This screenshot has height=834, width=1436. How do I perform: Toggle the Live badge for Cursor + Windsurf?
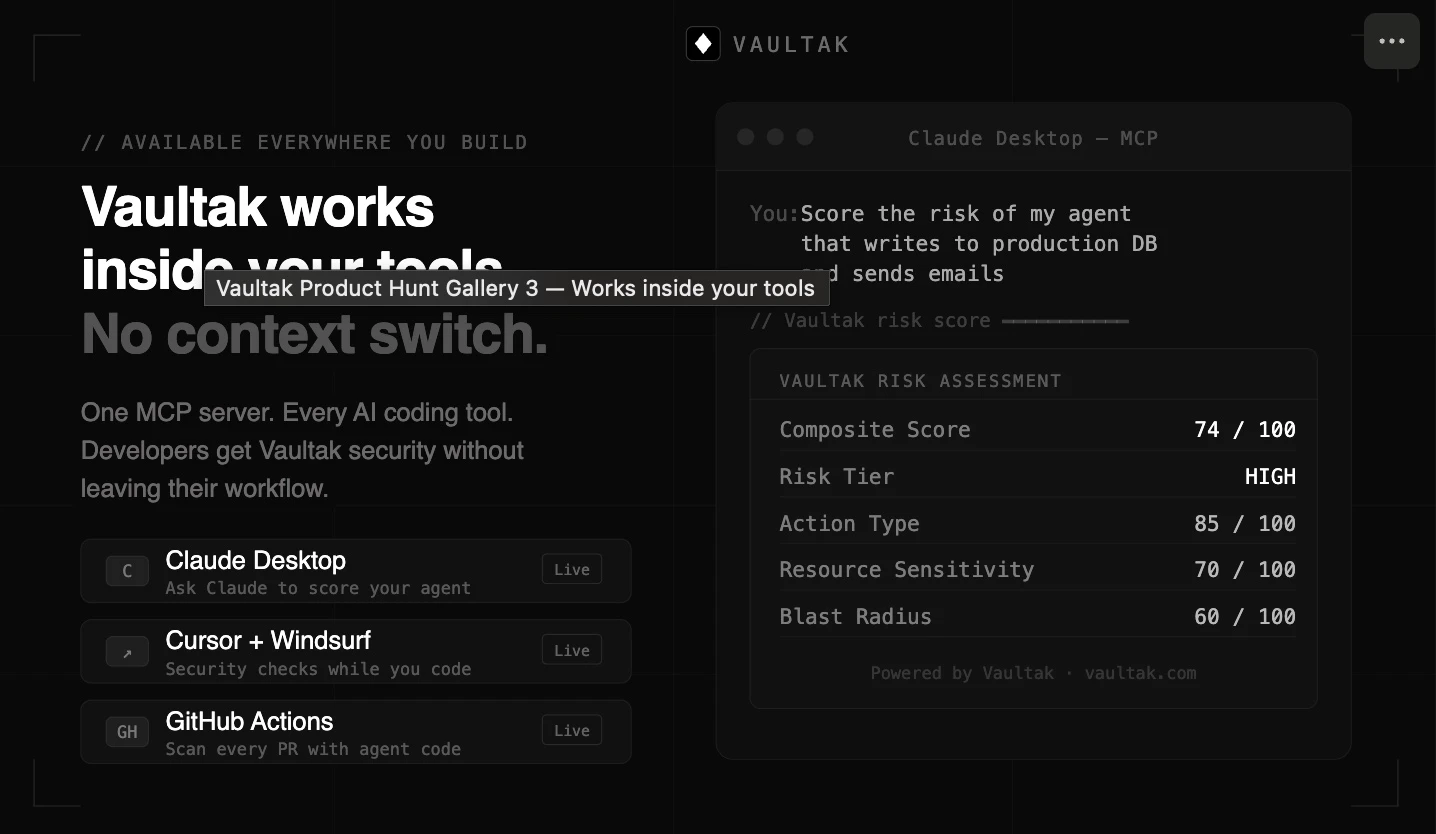571,649
